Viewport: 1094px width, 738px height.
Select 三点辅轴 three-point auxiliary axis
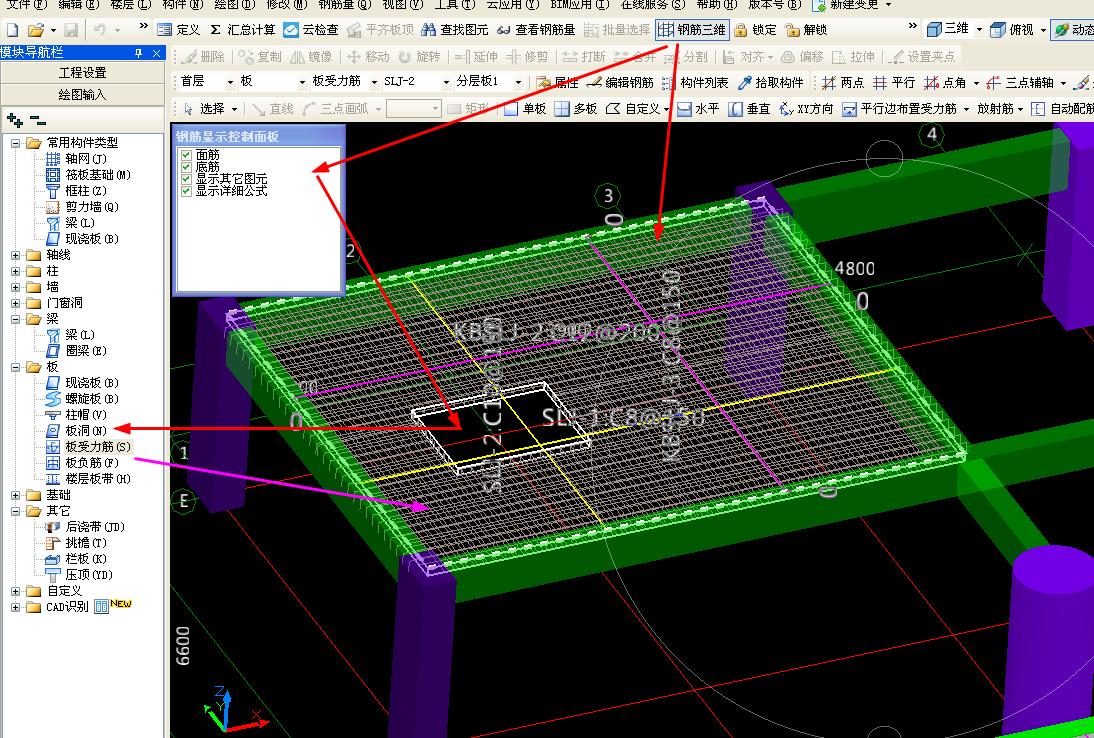tap(1019, 82)
